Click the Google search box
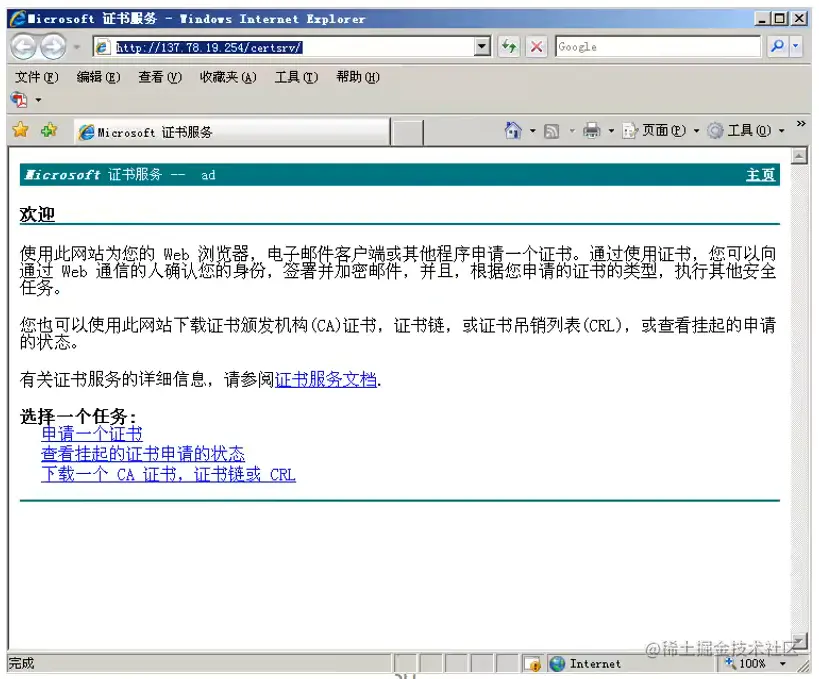Viewport: 819px width, 679px height. point(658,47)
